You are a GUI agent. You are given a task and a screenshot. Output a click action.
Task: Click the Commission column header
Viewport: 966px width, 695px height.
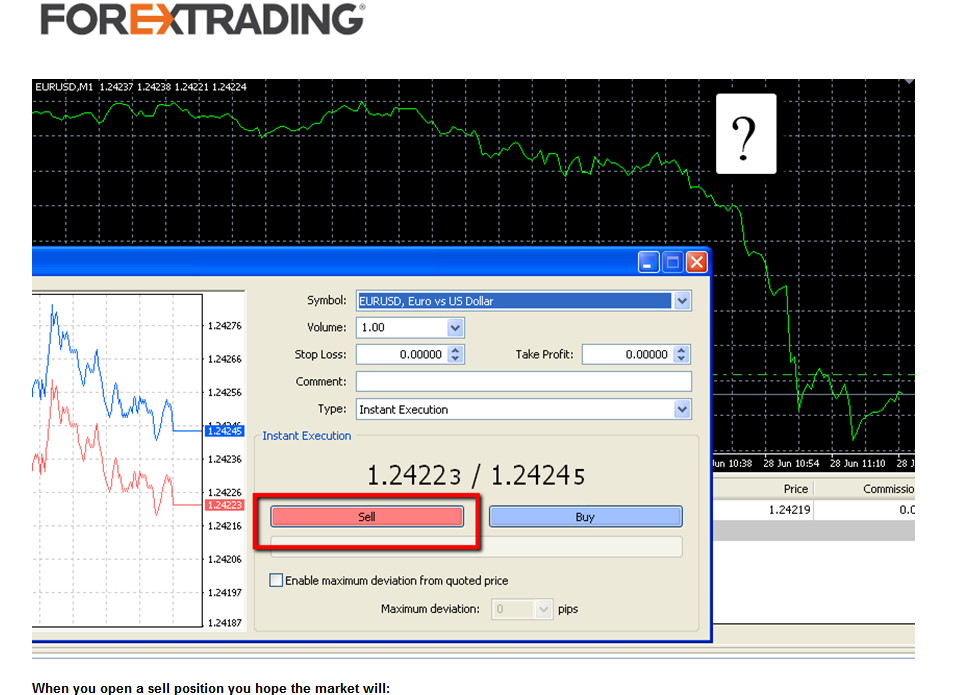(x=888, y=489)
